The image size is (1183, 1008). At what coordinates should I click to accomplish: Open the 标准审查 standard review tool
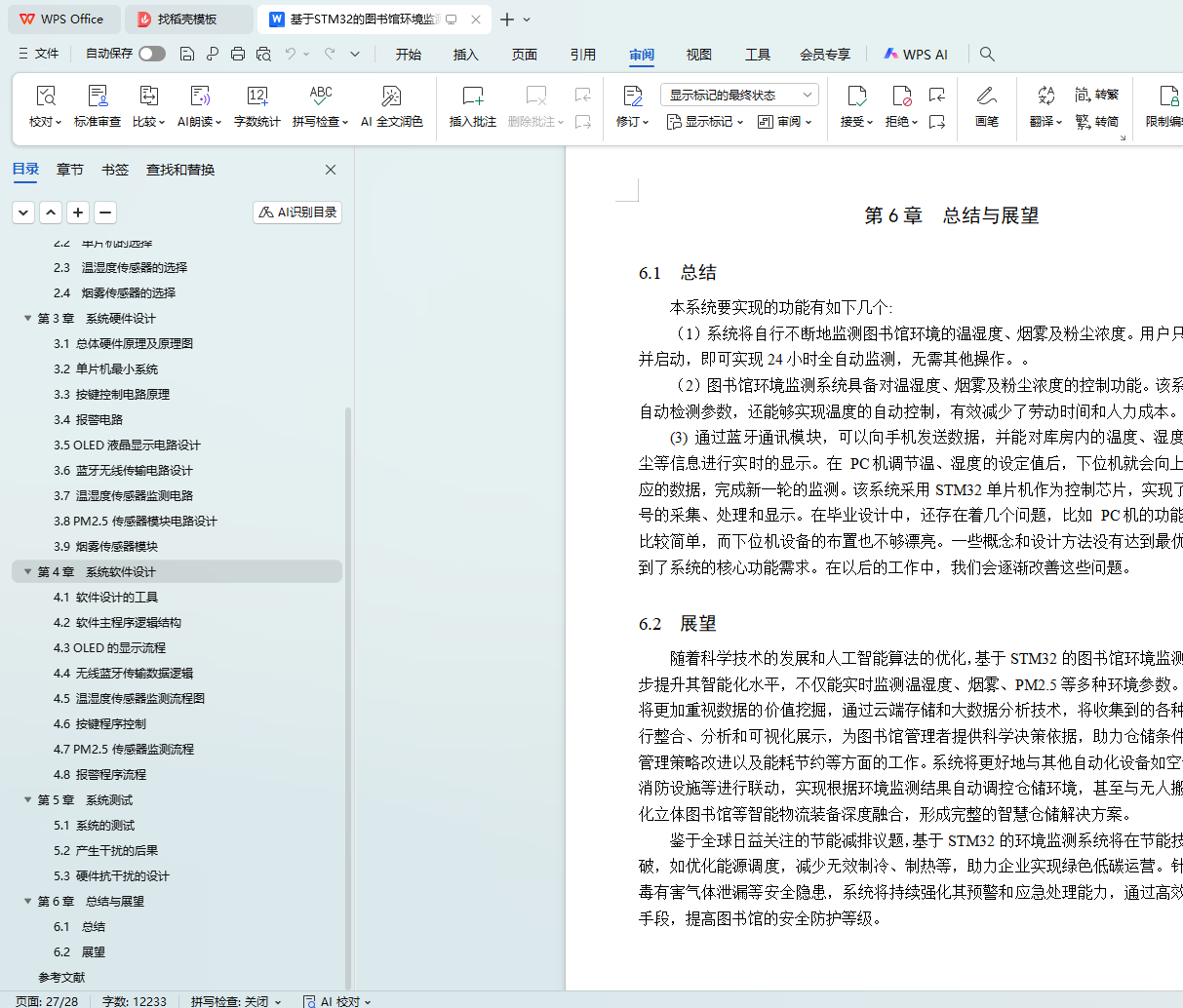tap(98, 97)
